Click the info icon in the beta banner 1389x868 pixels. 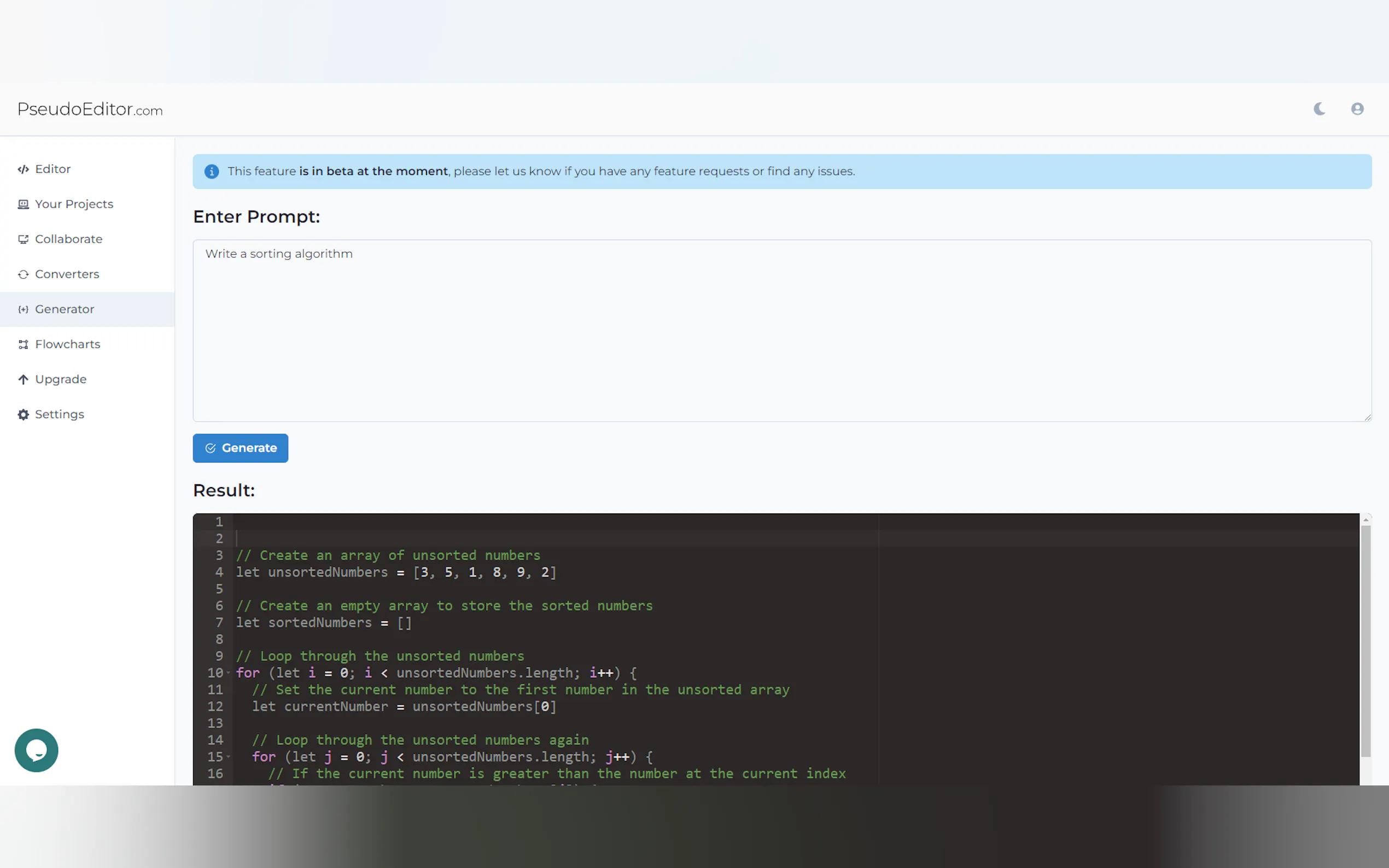tap(211, 171)
